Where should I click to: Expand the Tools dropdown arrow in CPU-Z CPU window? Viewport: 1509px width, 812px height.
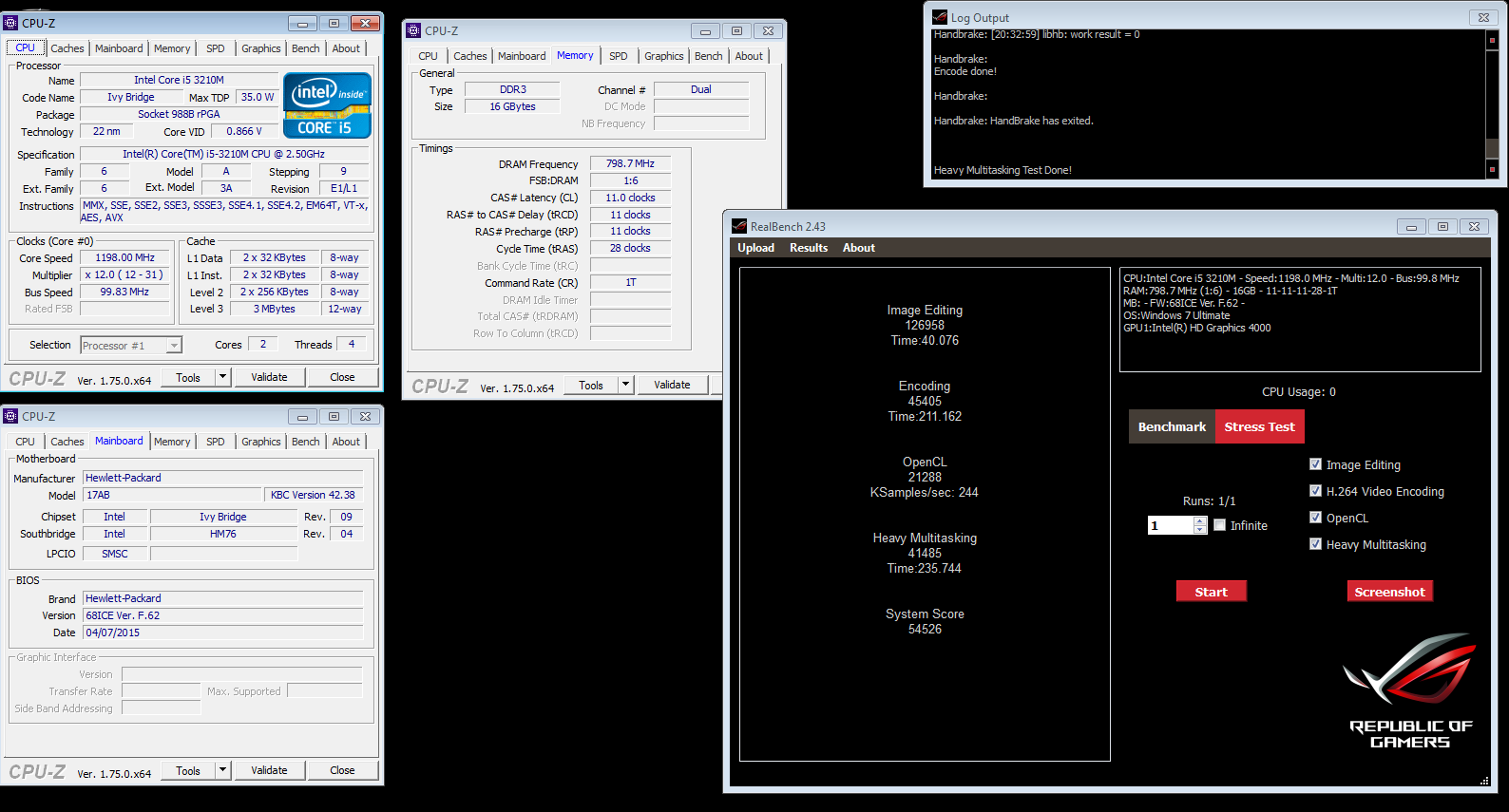[223, 377]
